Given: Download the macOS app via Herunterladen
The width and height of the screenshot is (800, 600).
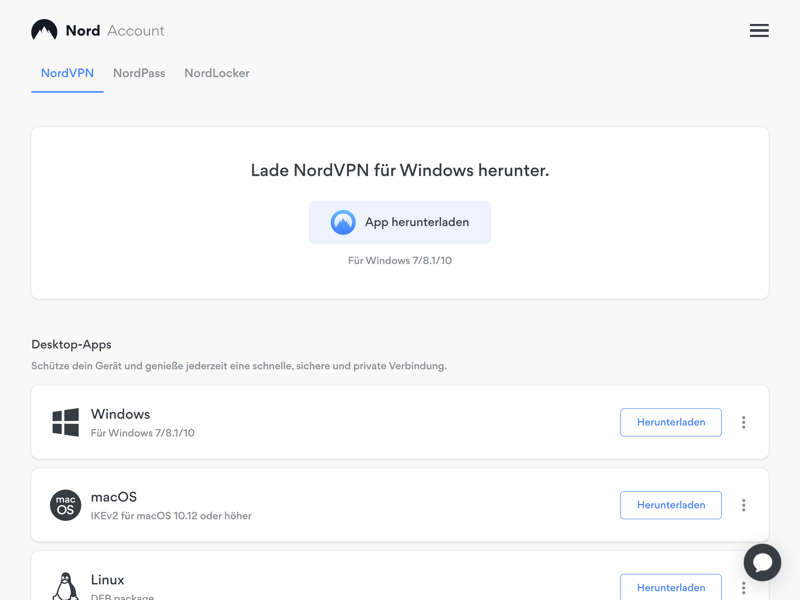Looking at the screenshot, I should click(671, 505).
